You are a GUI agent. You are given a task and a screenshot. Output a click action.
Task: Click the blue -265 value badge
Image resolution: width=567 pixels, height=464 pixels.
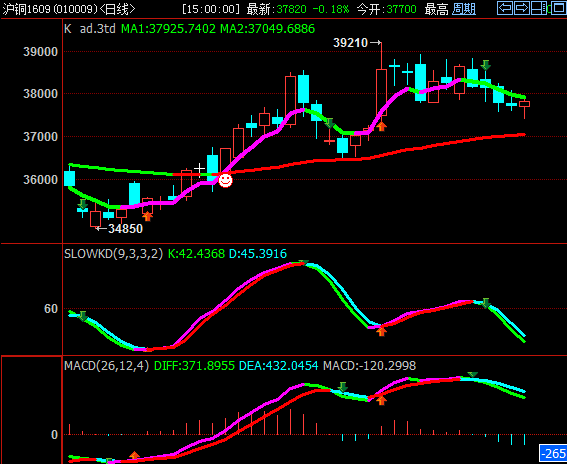553,454
